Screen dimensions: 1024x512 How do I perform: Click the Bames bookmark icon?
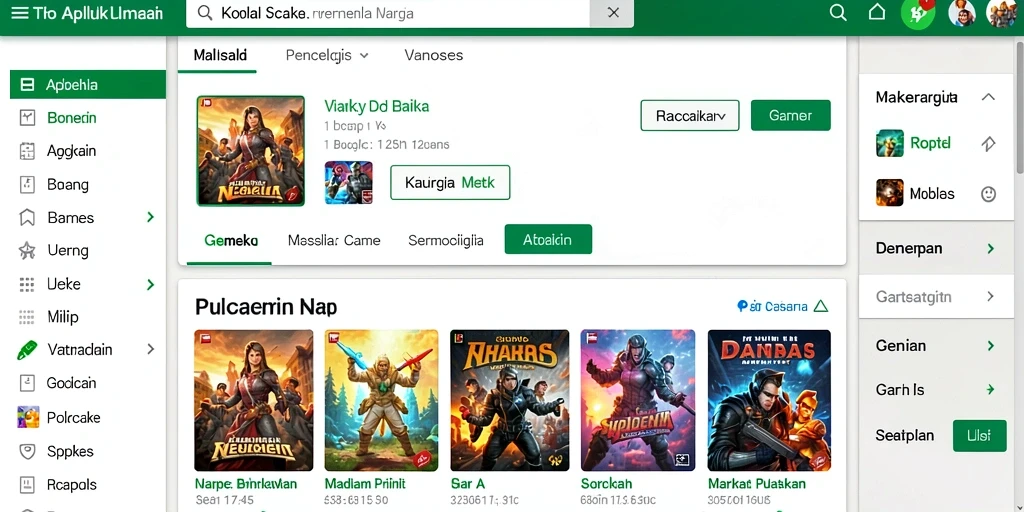(27, 218)
